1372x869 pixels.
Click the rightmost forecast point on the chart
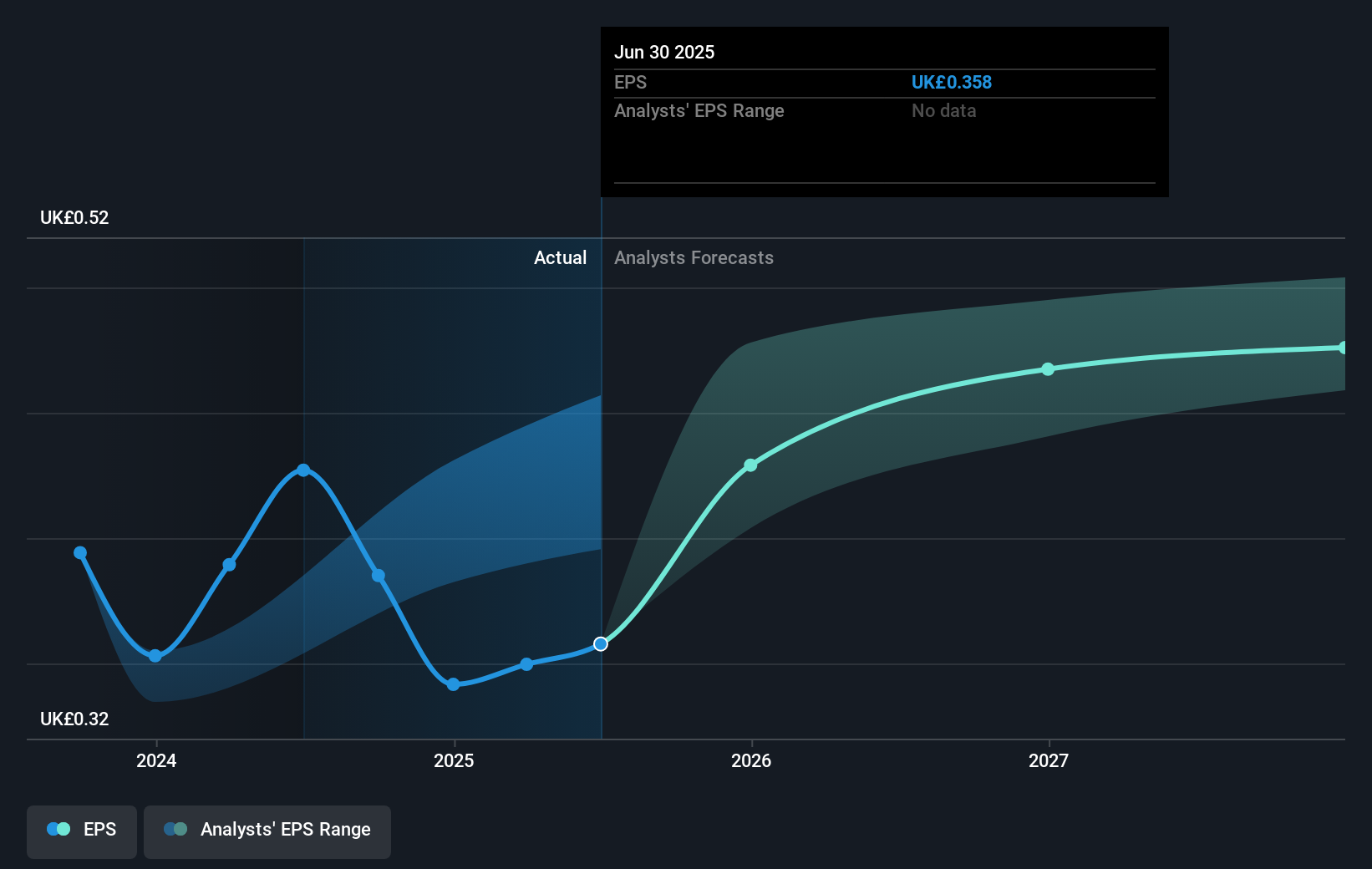[1343, 346]
